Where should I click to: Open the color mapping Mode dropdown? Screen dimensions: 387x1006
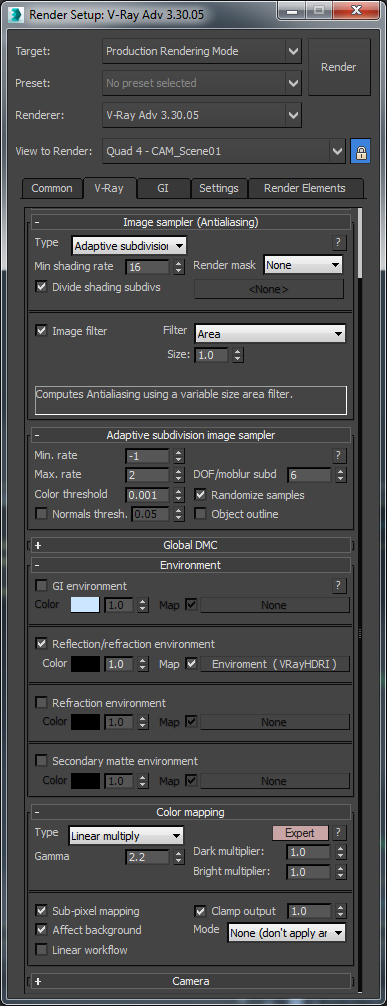(286, 933)
